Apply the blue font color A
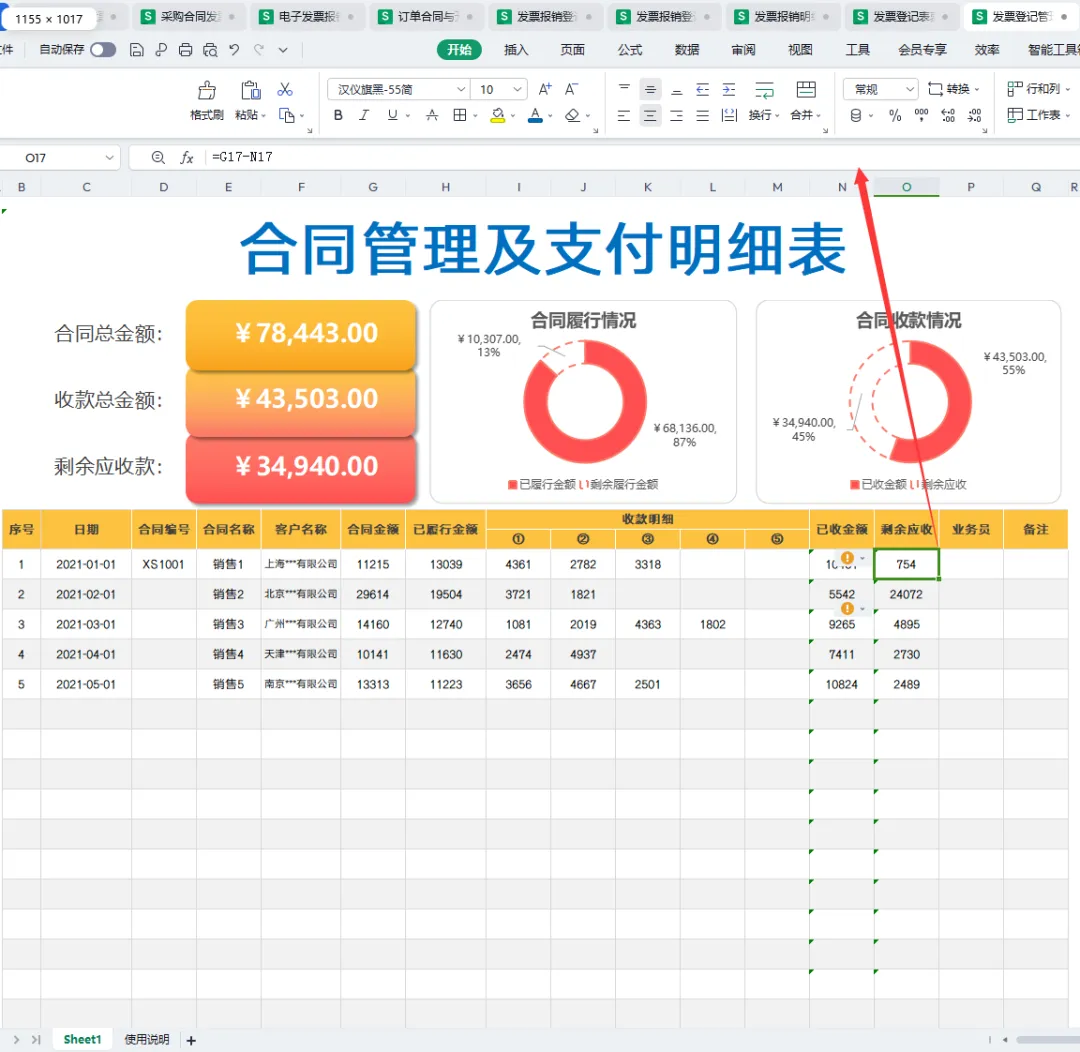 click(535, 115)
